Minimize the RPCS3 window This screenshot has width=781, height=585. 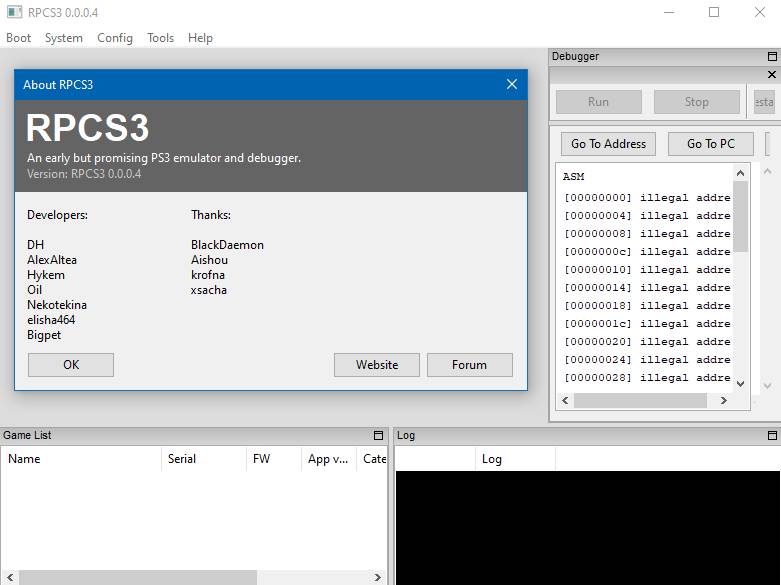(669, 12)
